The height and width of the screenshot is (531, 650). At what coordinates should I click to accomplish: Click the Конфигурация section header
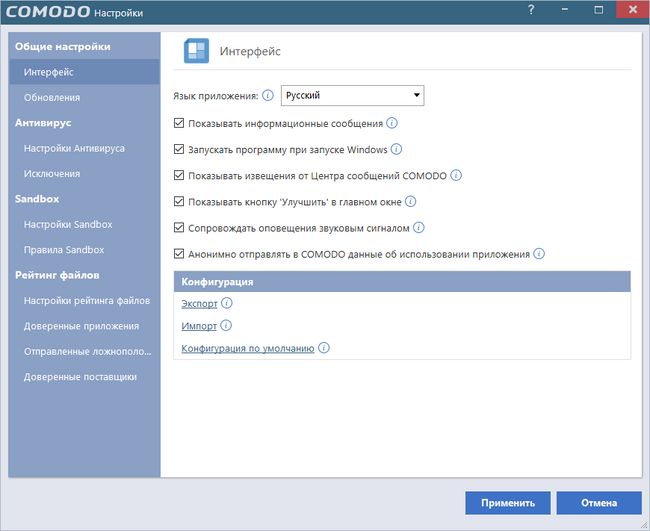402,281
